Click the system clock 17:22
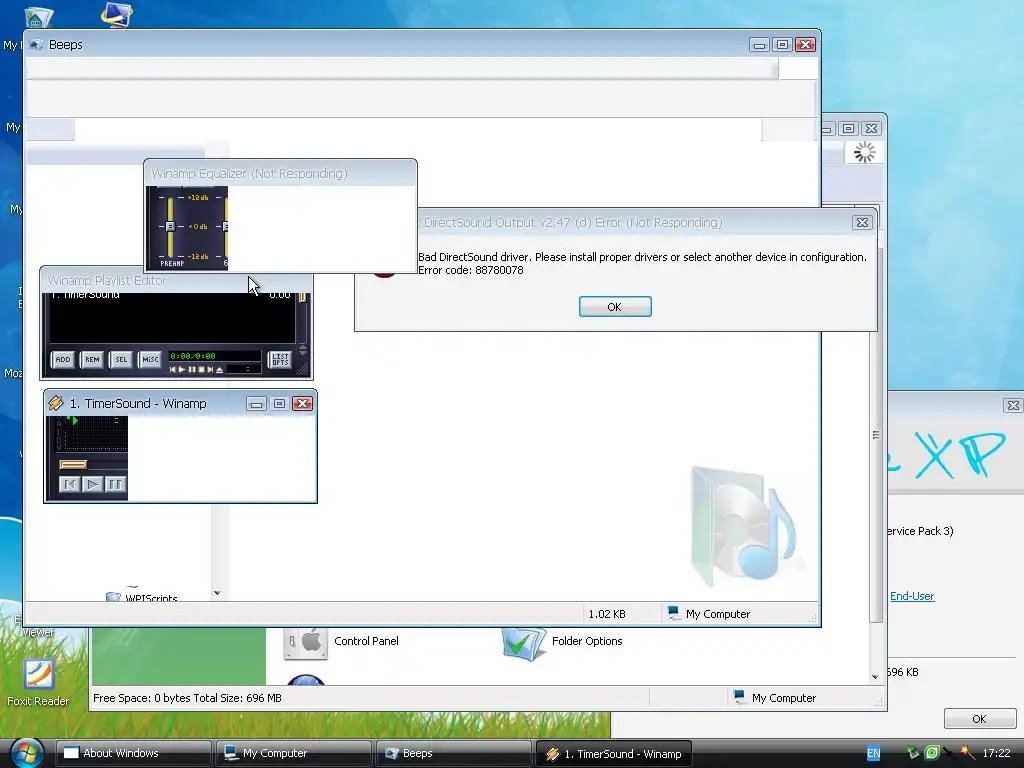The image size is (1024, 768). (996, 753)
